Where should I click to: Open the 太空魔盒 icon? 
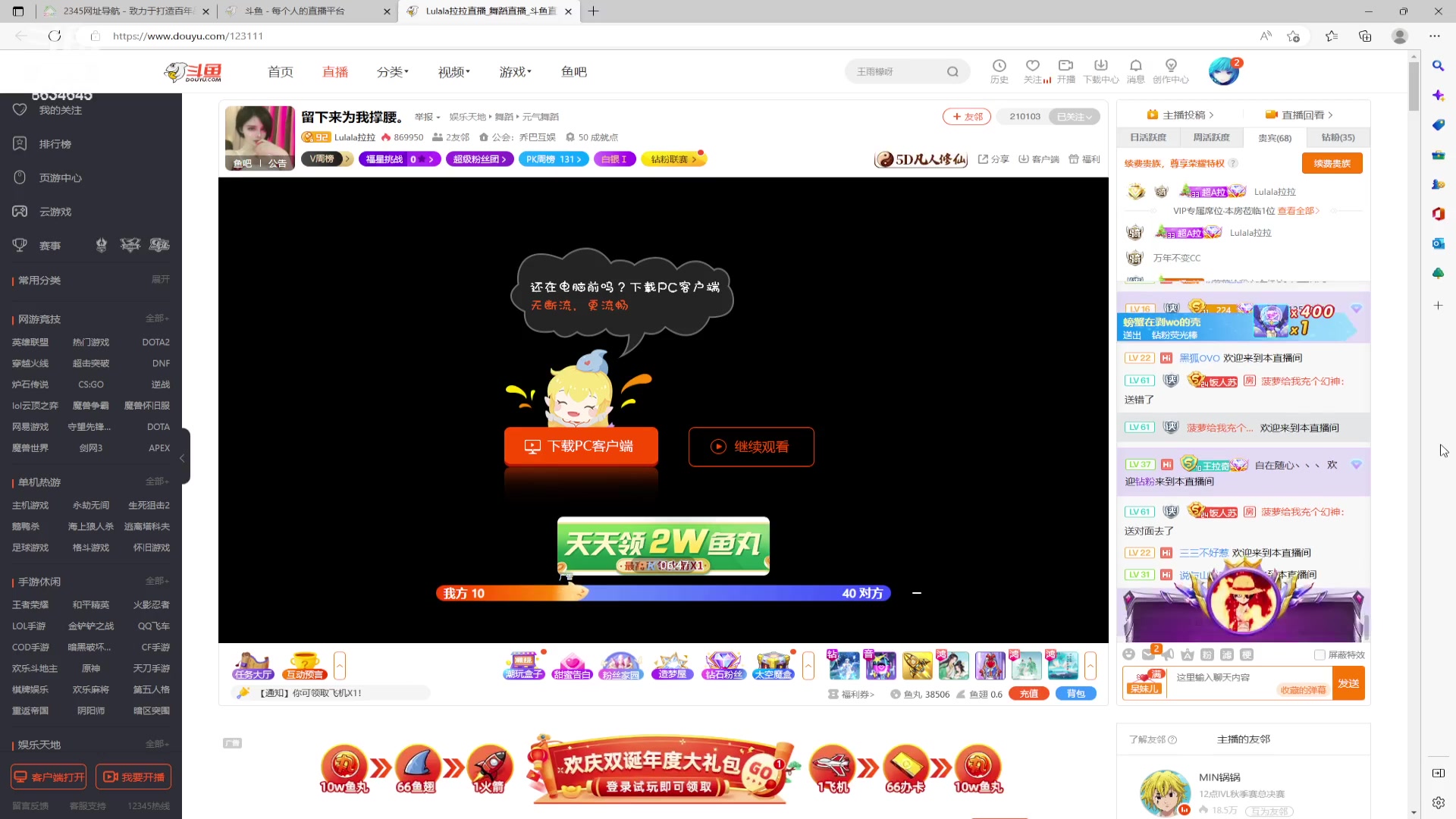[773, 664]
